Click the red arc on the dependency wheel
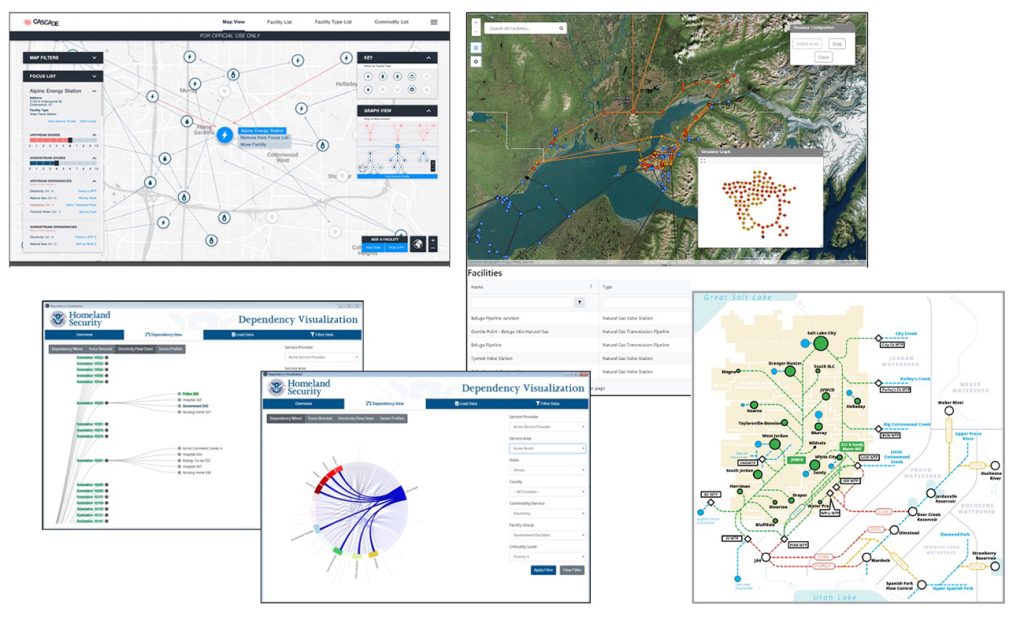 [x=328, y=477]
